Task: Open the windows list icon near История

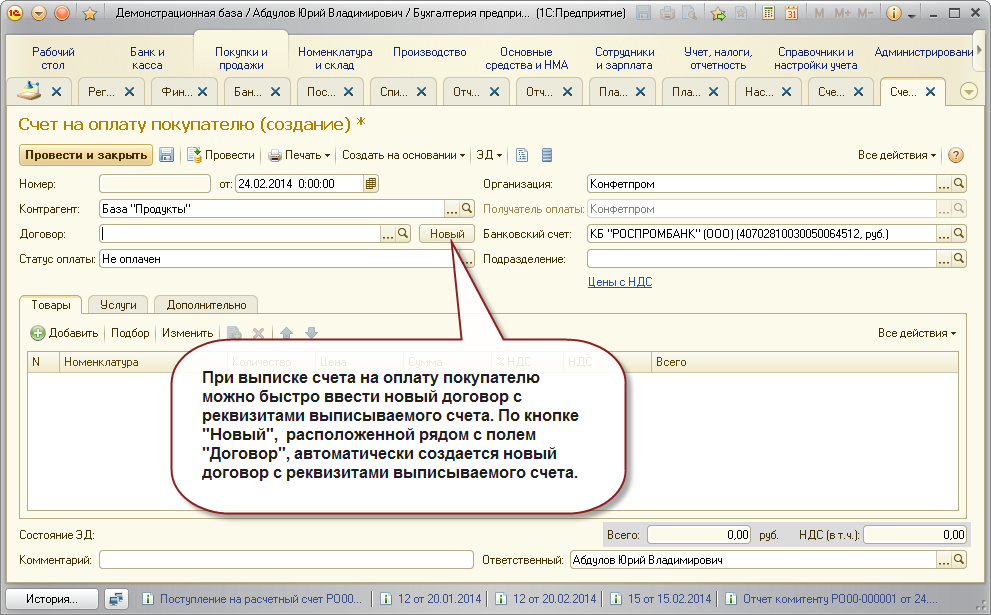Action: (x=118, y=599)
